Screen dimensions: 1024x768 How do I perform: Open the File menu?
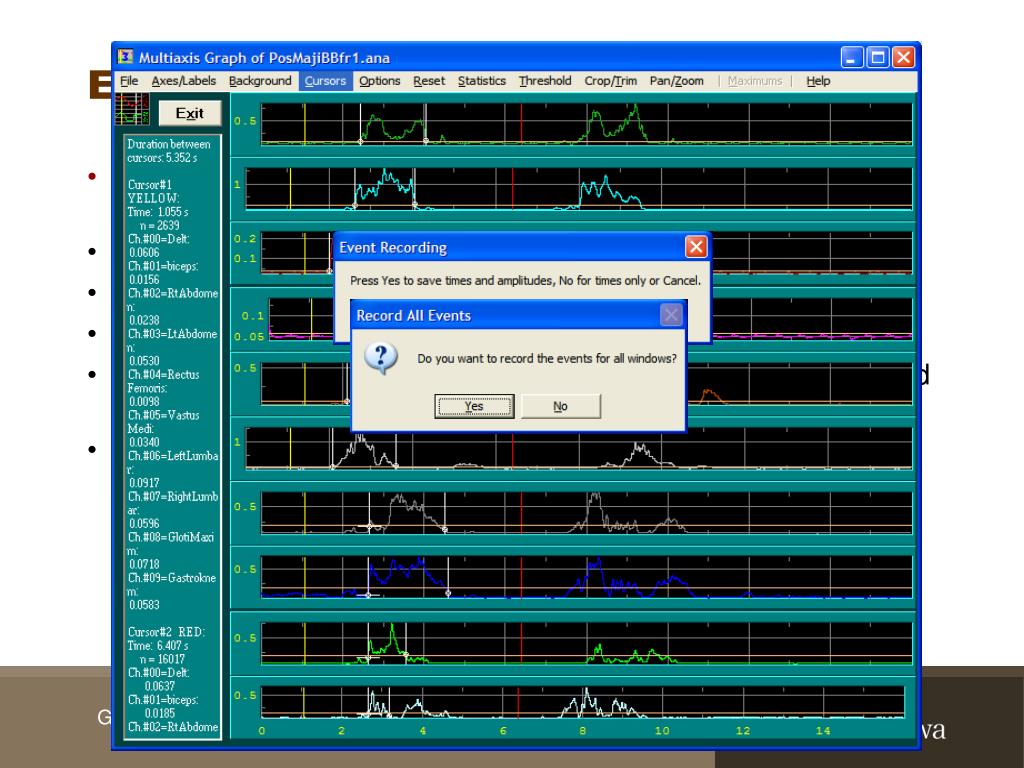129,81
